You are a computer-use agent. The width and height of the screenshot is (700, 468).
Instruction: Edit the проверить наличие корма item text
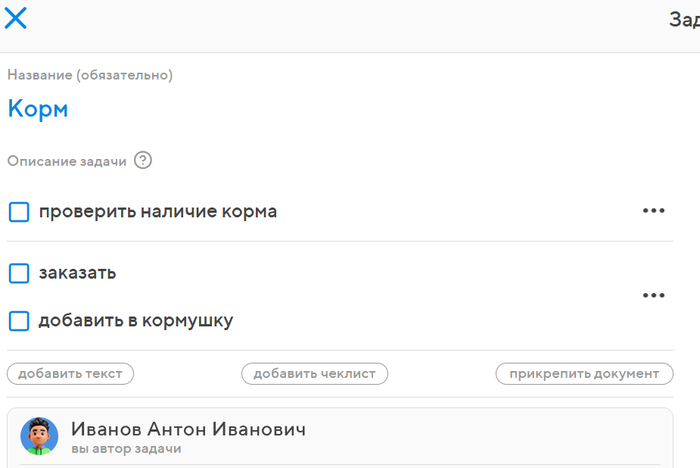click(158, 212)
